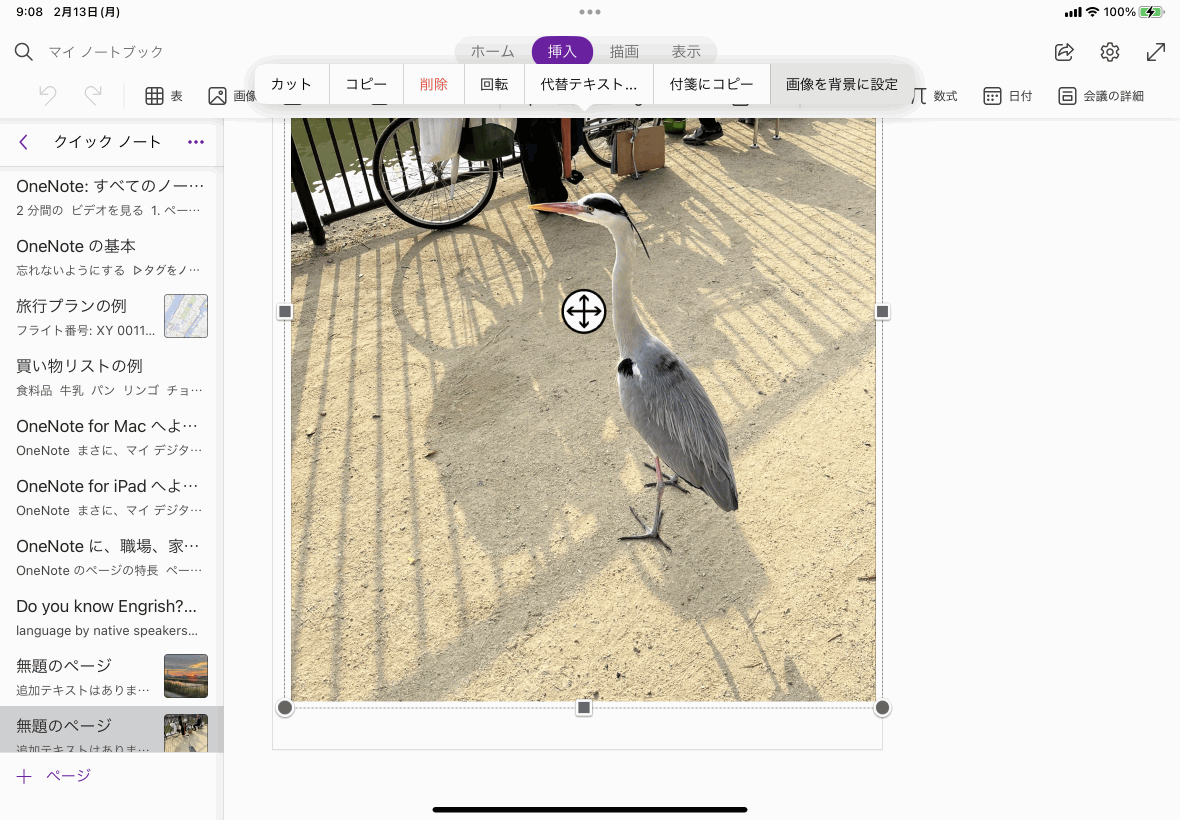This screenshot has height=820, width=1180.
Task: Tap the Wi-Fi indicator in status bar
Action: (x=1092, y=12)
